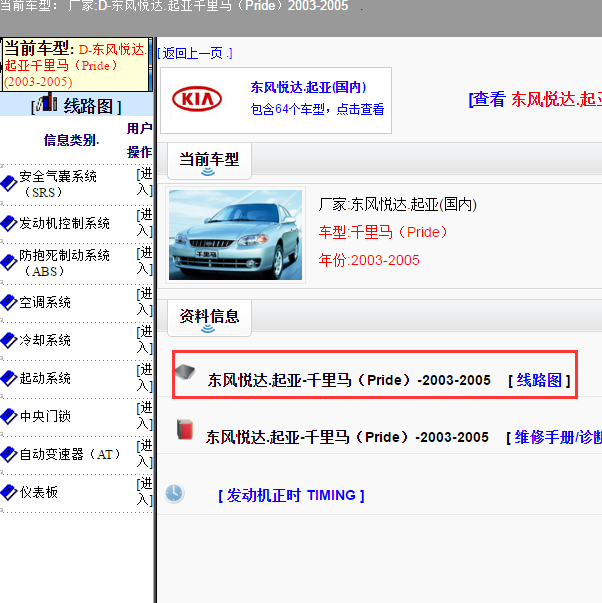Open 发动机正时 TIMING link

291,495
